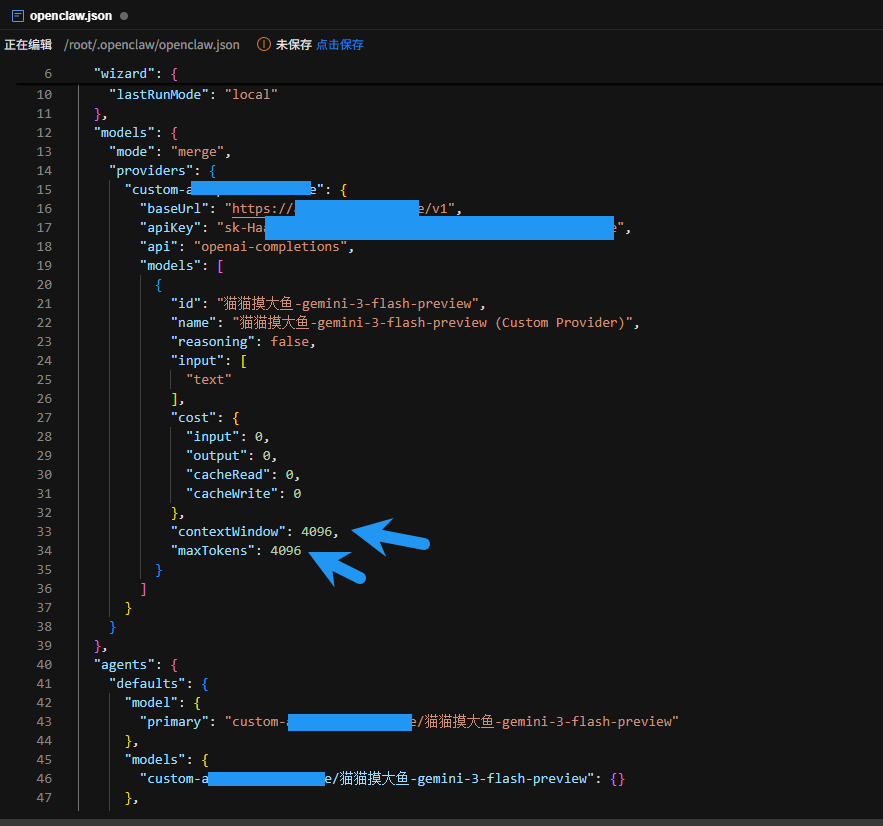Click the empty {} braces on line 46

click(x=617, y=778)
